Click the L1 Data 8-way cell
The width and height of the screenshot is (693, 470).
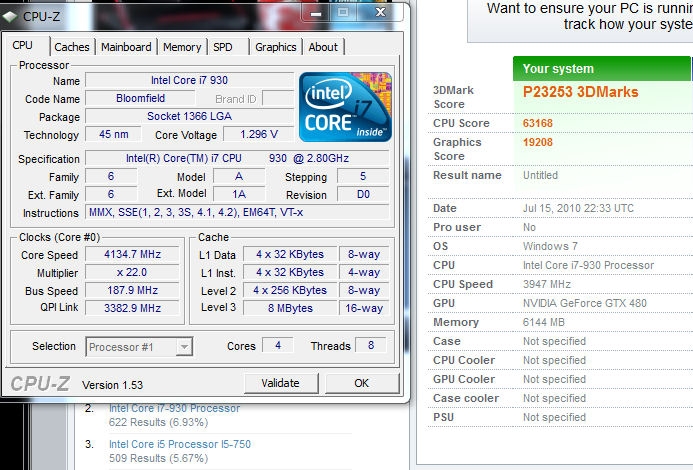pyautogui.click(x=364, y=254)
